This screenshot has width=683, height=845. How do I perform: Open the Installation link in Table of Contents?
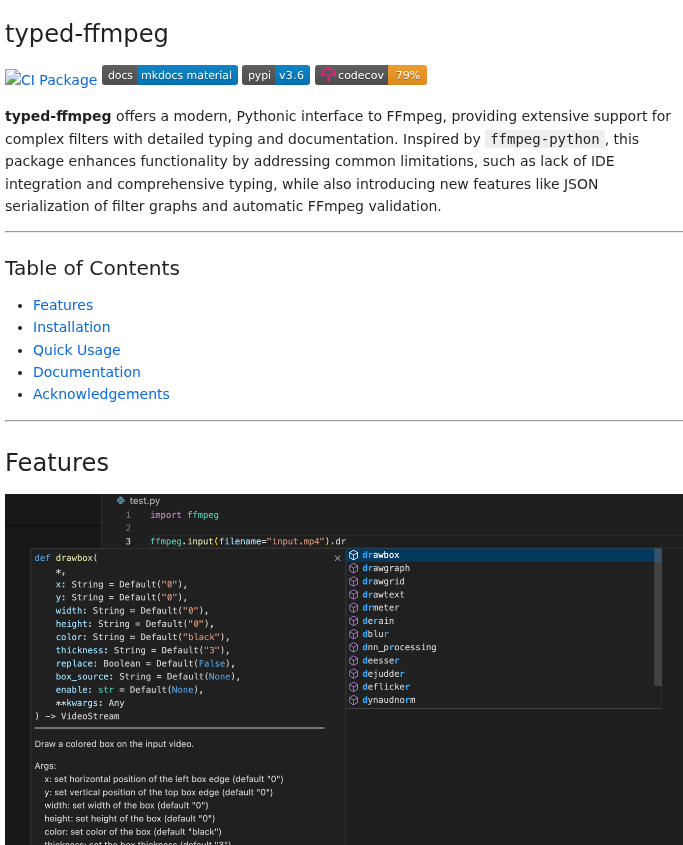tap(71, 327)
